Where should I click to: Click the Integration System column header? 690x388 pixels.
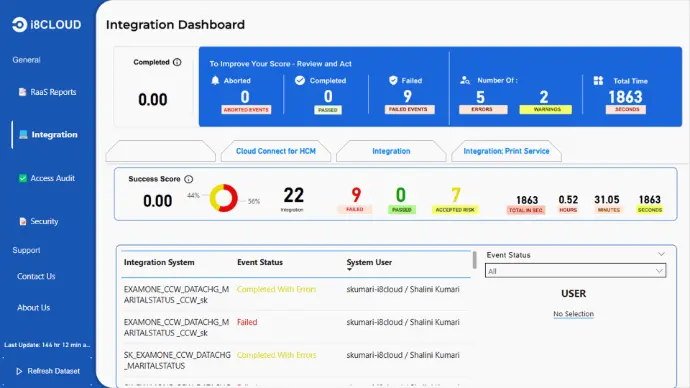tap(159, 262)
